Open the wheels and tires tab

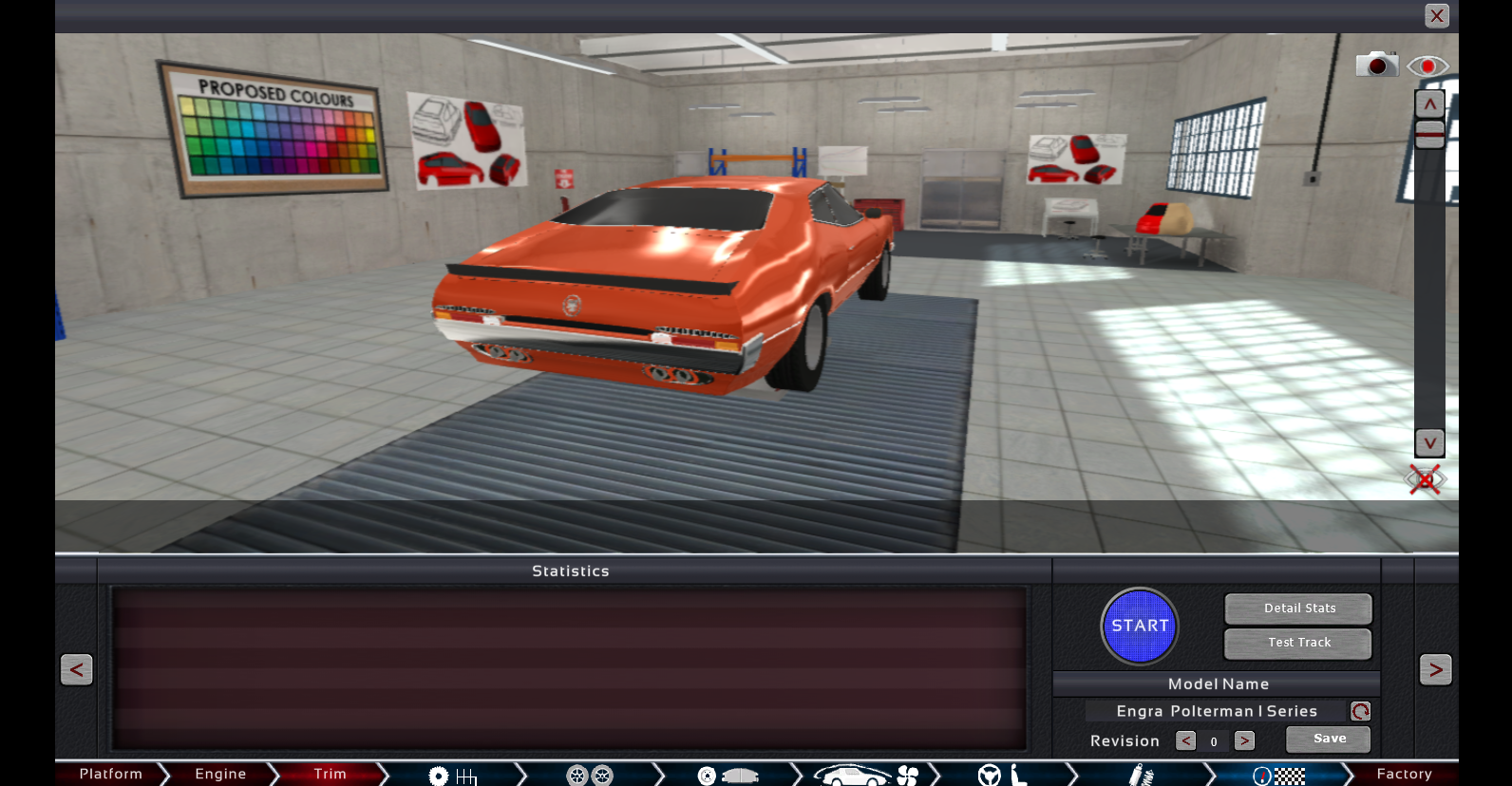[589, 776]
